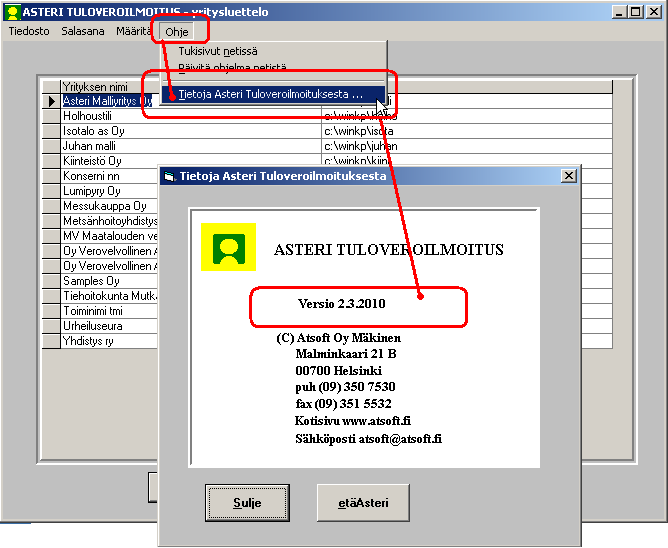Click the Versio 2.3.2010 text
668x548 pixels.
click(342, 304)
